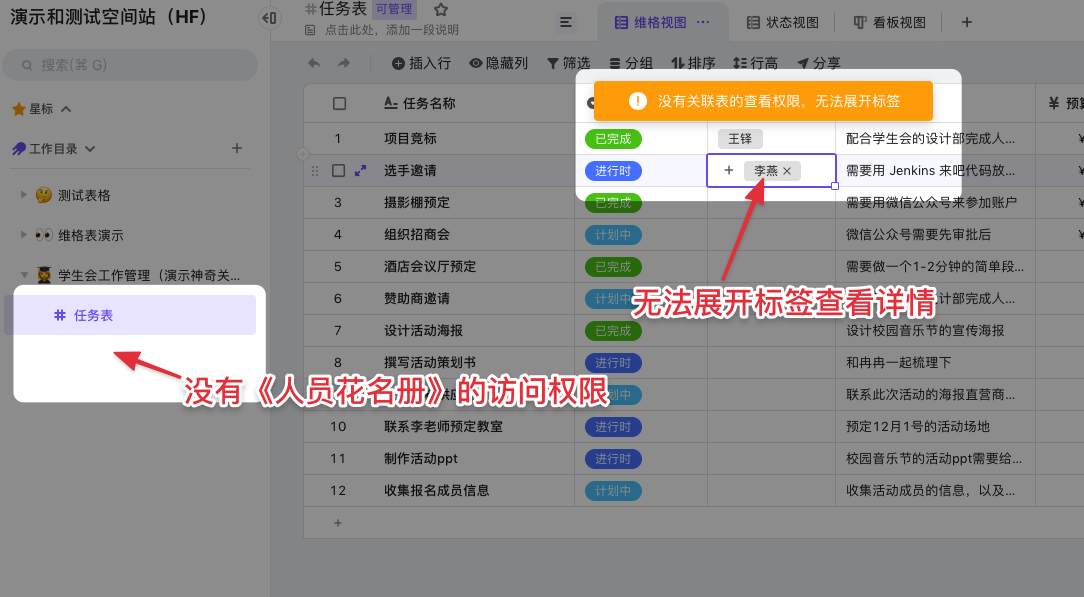Click the undo arrow in toolbar
This screenshot has width=1084, height=597.
(314, 63)
